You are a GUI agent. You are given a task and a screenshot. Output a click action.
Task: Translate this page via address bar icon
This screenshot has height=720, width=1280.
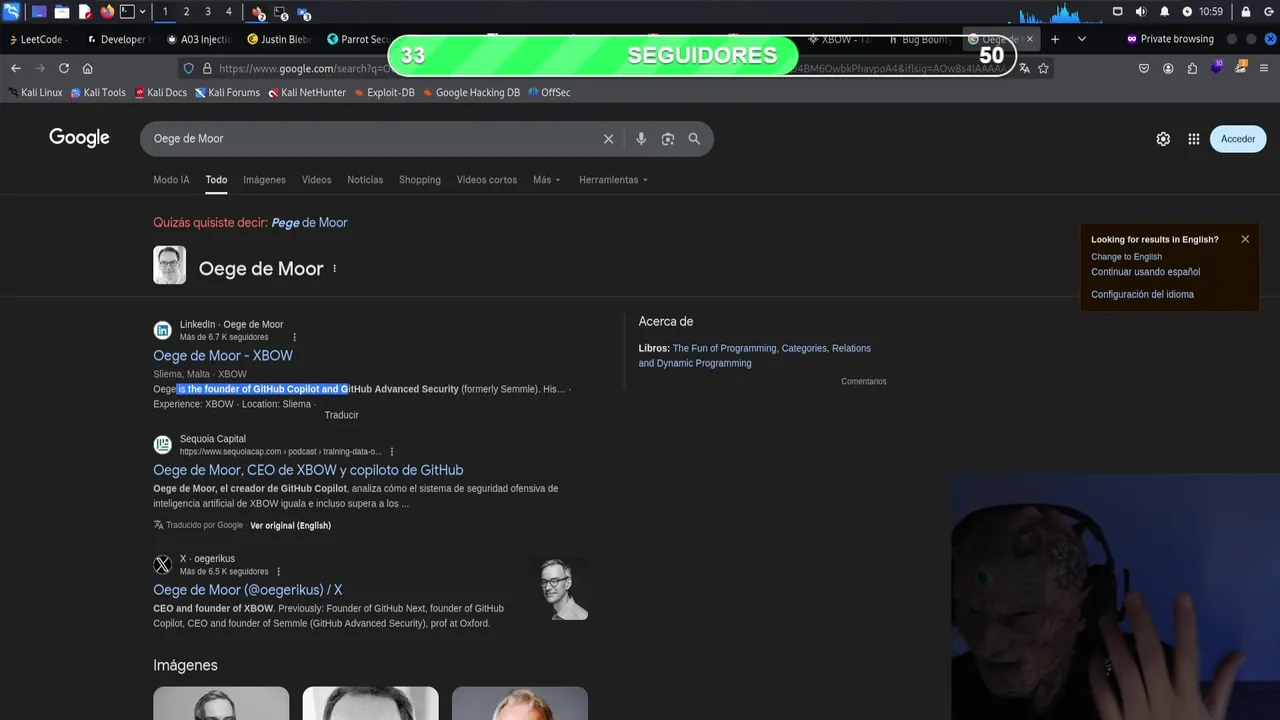(1024, 69)
